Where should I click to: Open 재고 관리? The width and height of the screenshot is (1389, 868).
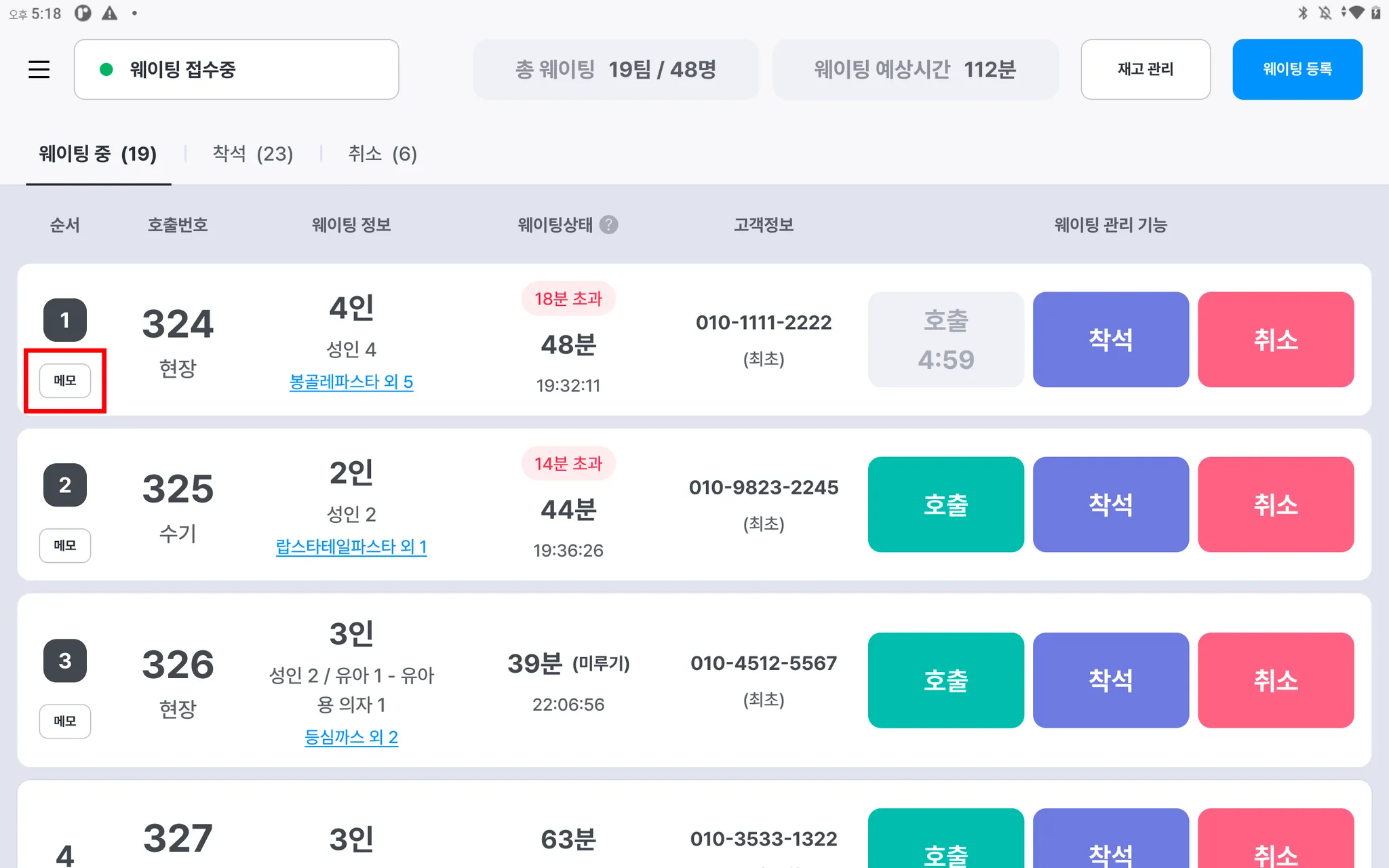click(x=1145, y=69)
